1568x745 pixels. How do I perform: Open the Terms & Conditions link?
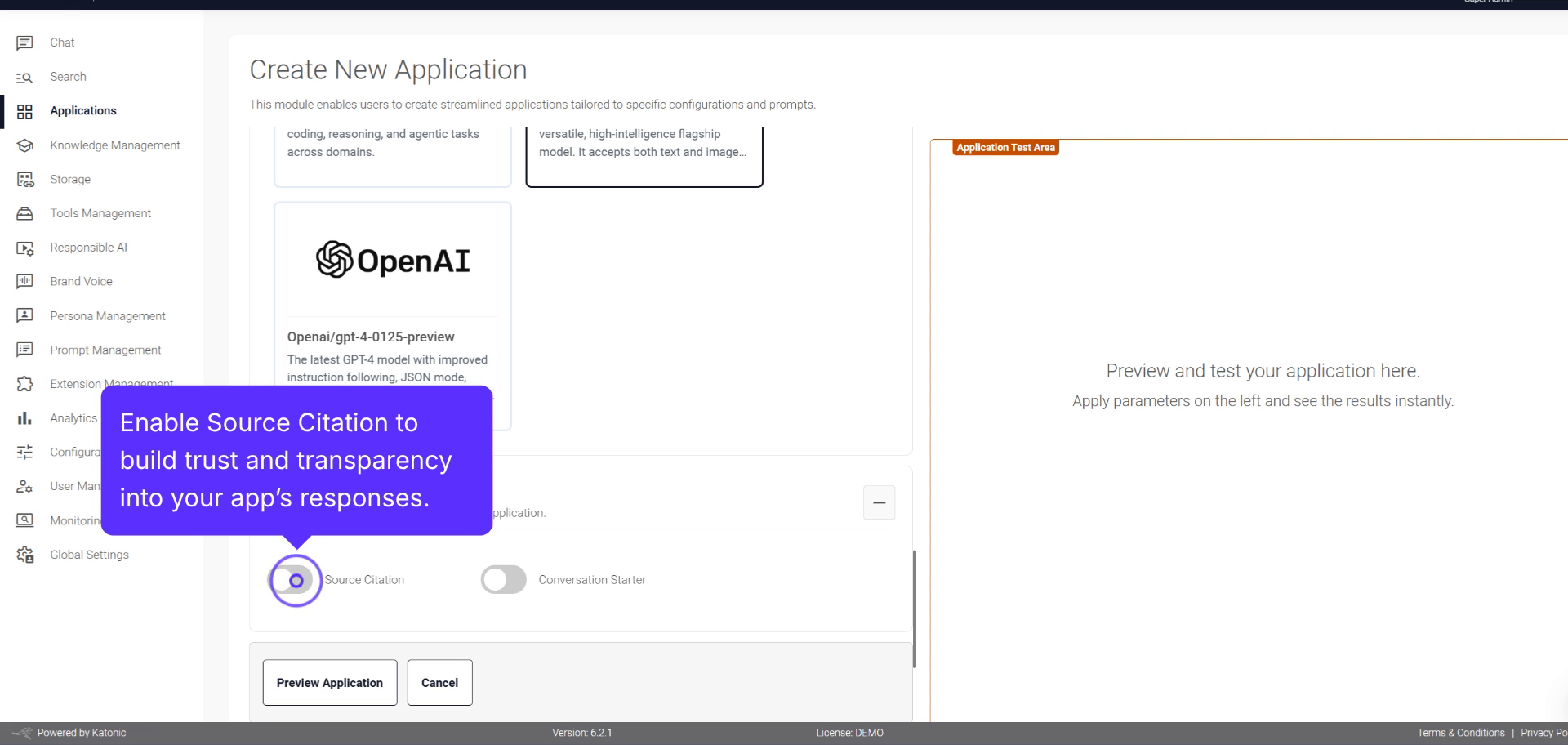point(1461,732)
